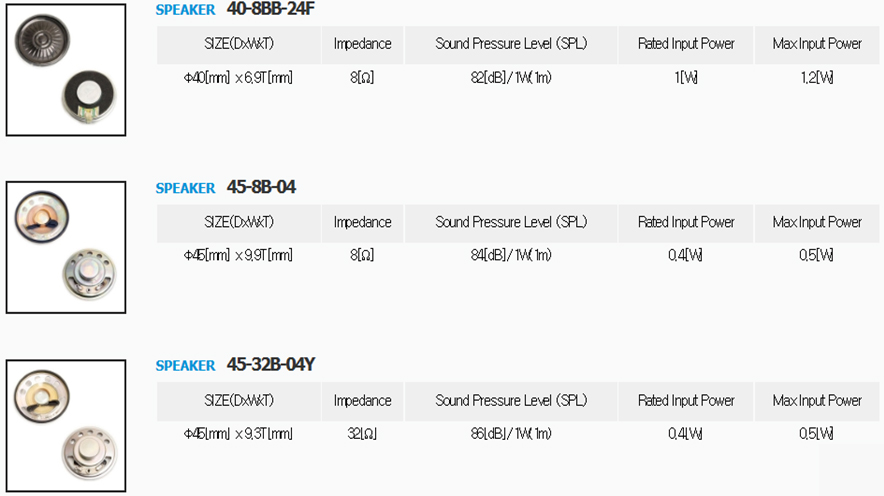Select the 1.2[W] max input power value
Screen dimensions: 884x496
[817, 77]
